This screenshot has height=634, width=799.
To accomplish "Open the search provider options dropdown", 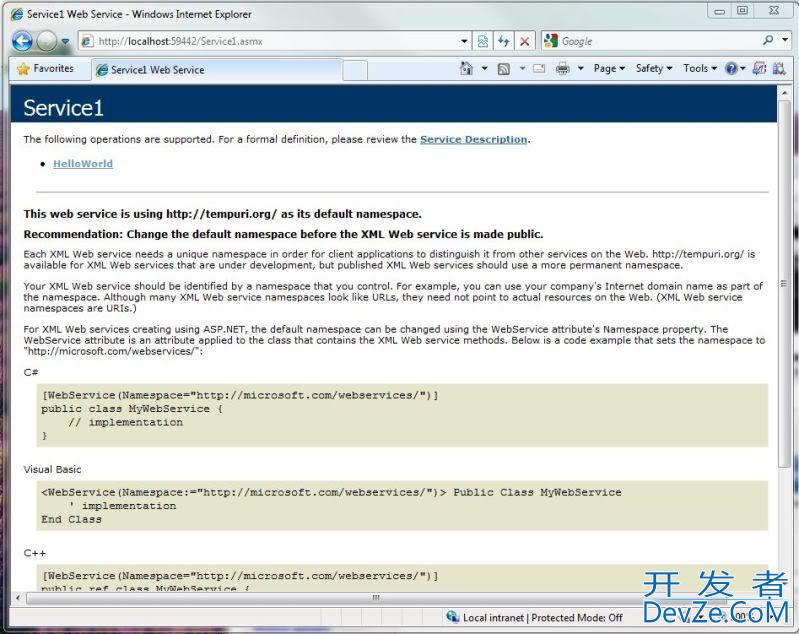I will (x=785, y=40).
